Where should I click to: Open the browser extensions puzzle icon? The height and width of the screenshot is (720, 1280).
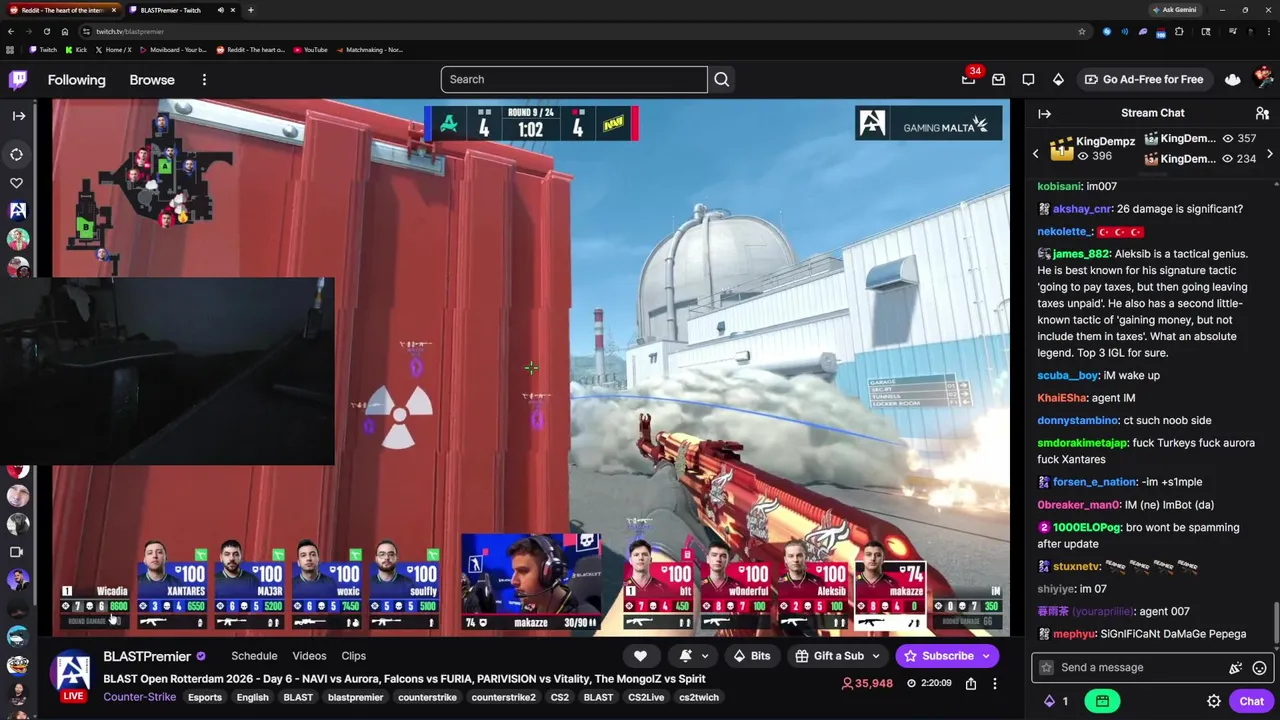pyautogui.click(x=1179, y=31)
